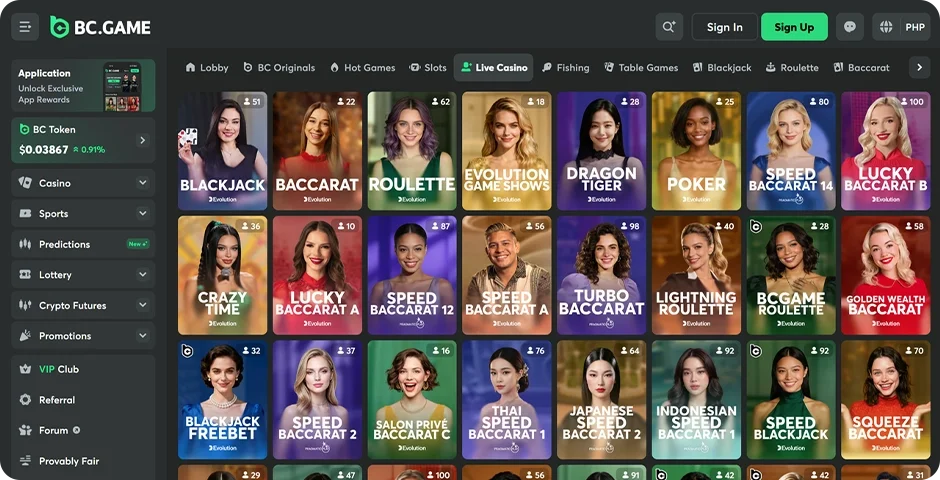Open the Dragon Tiger game card
Image resolution: width=940 pixels, height=480 pixels.
pyautogui.click(x=601, y=151)
